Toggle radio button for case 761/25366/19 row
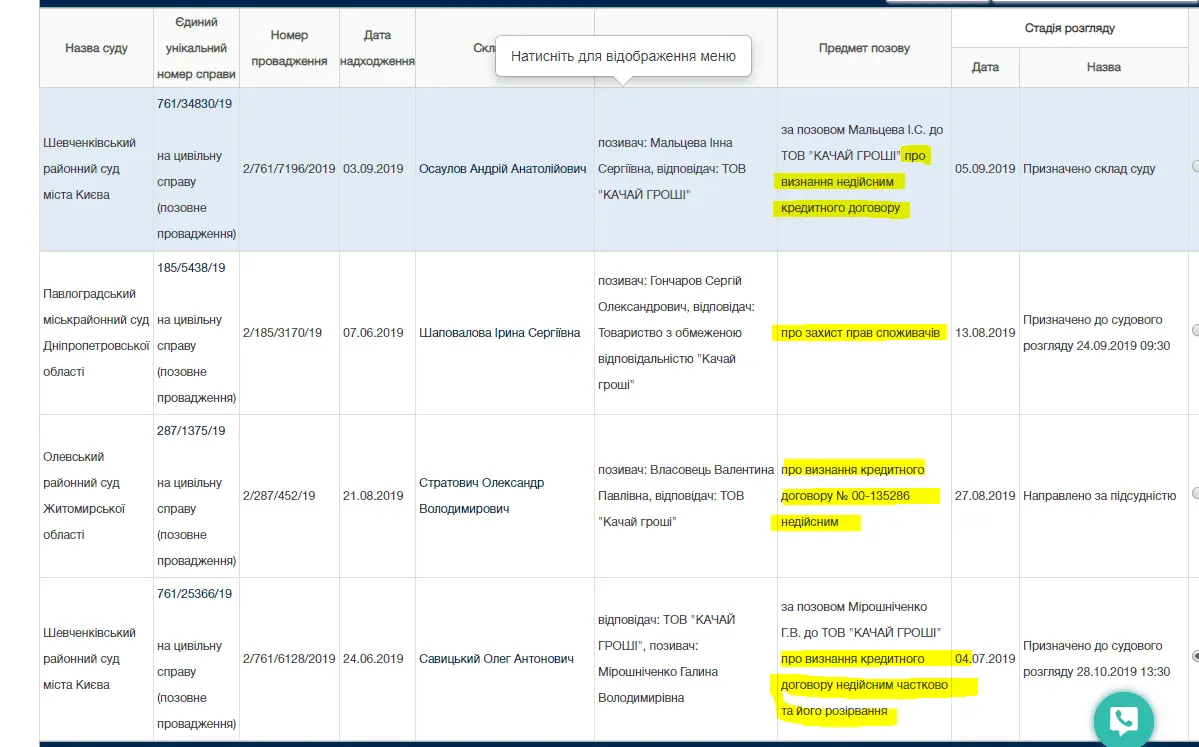Image resolution: width=1199 pixels, height=747 pixels. tap(1195, 656)
